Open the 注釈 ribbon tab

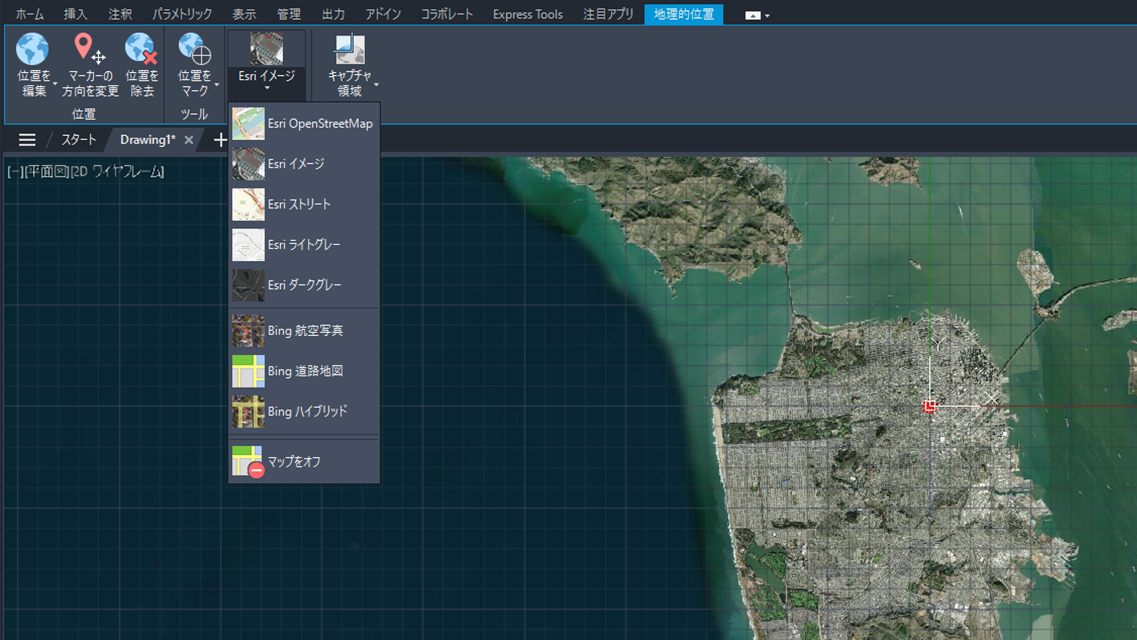[x=120, y=14]
